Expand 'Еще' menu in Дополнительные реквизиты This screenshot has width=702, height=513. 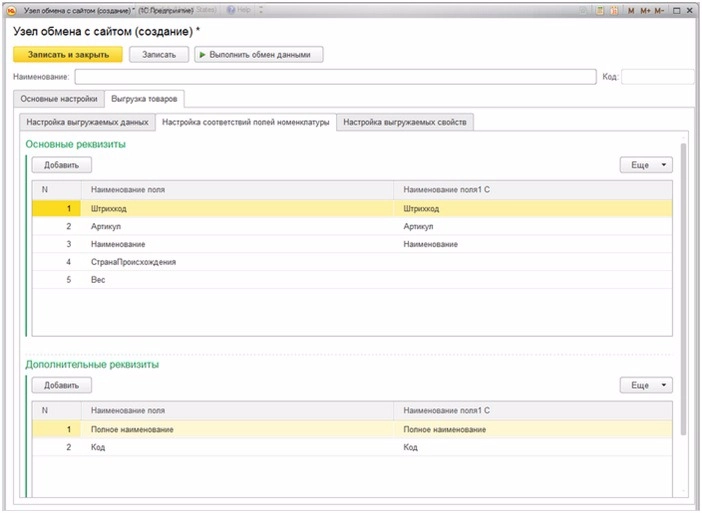click(x=646, y=385)
